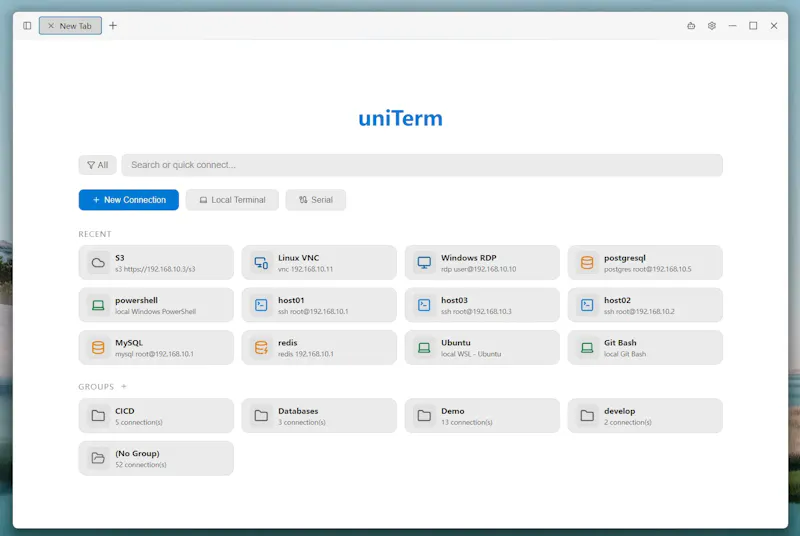The height and width of the screenshot is (536, 800).
Task: Open settings gear icon
Action: (712, 25)
